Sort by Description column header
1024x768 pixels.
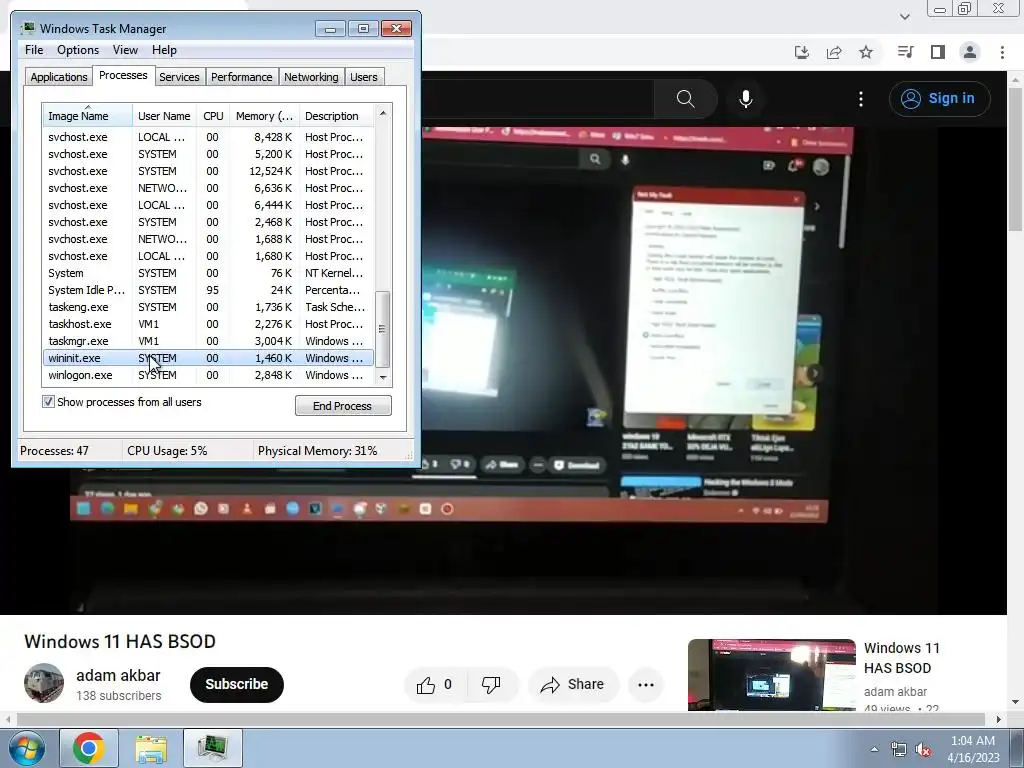(336, 116)
